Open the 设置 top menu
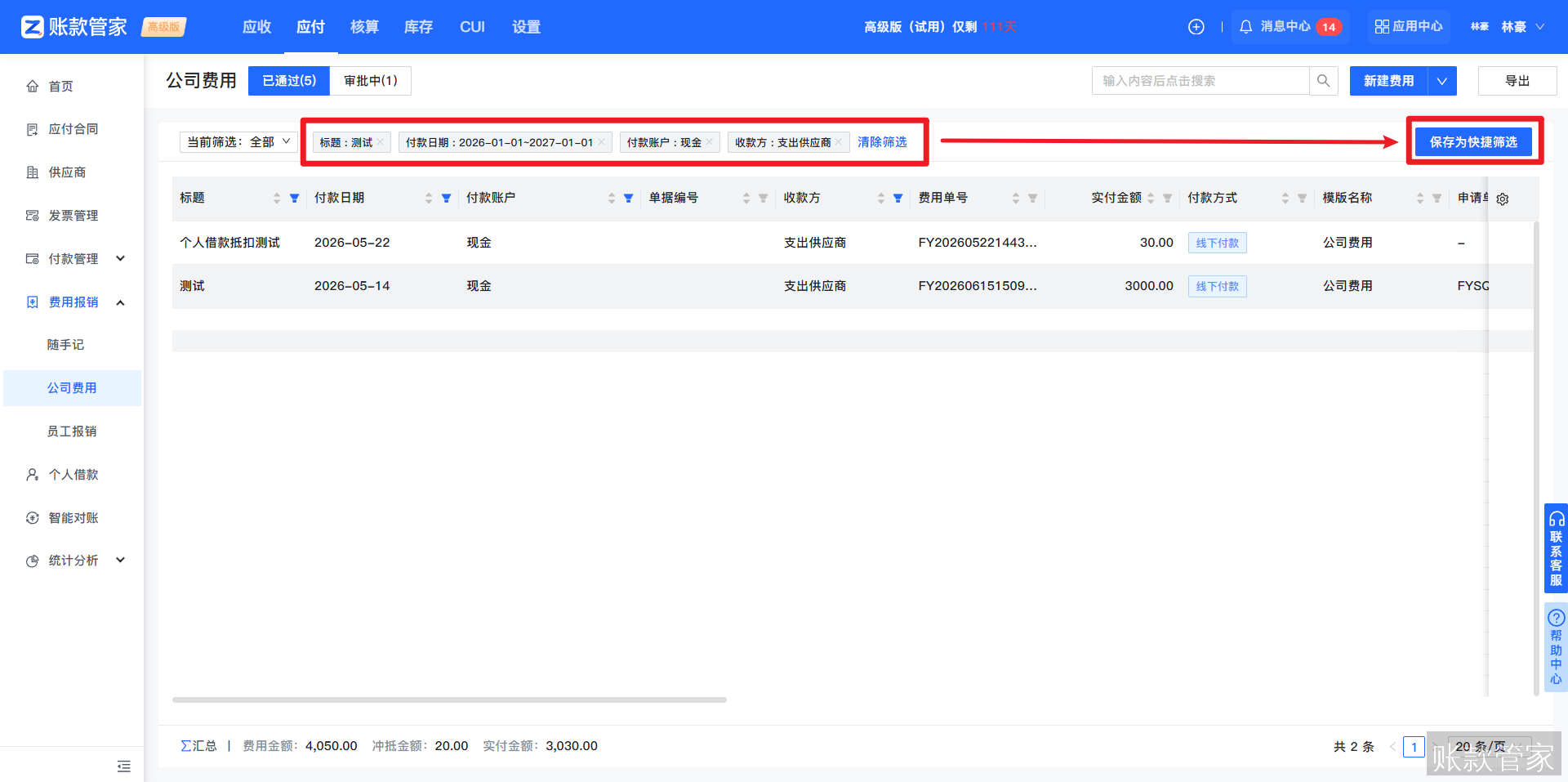The height and width of the screenshot is (782, 1568). [526, 27]
